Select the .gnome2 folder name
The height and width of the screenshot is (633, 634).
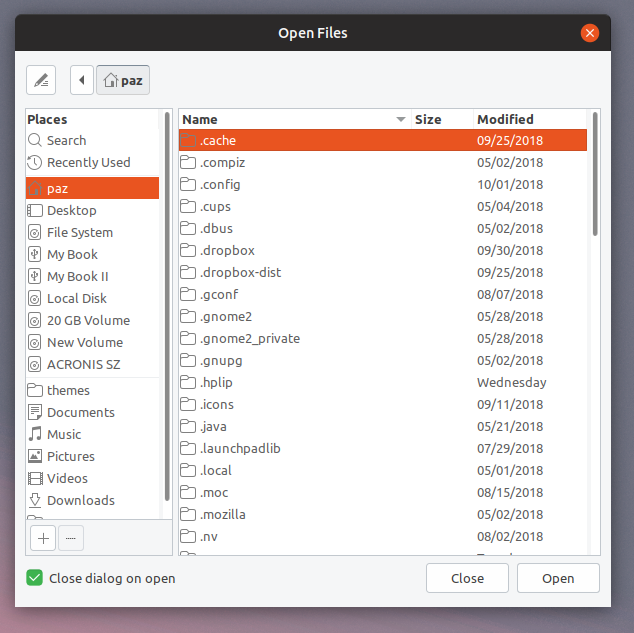tap(226, 316)
